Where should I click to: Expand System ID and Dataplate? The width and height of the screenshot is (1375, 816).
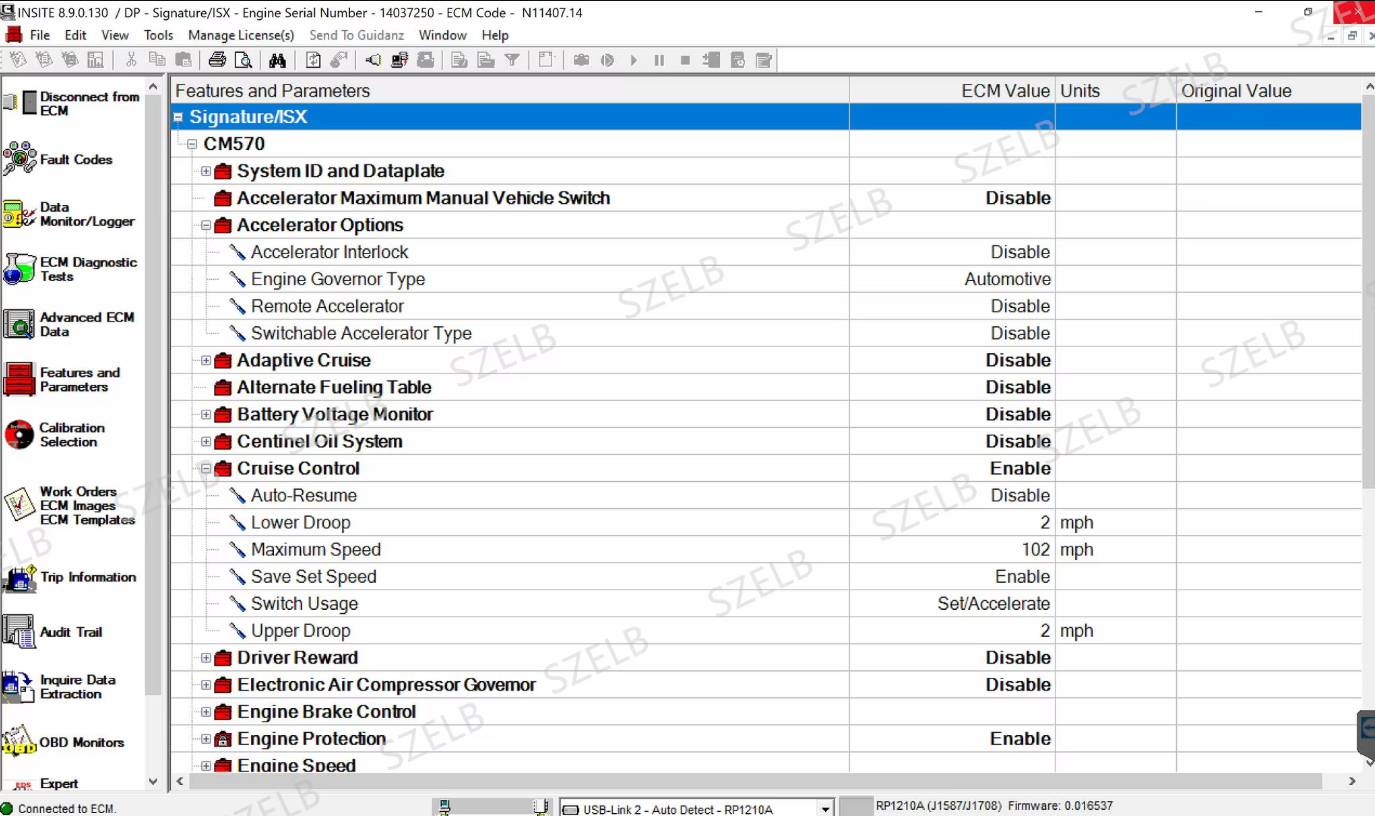tap(206, 171)
